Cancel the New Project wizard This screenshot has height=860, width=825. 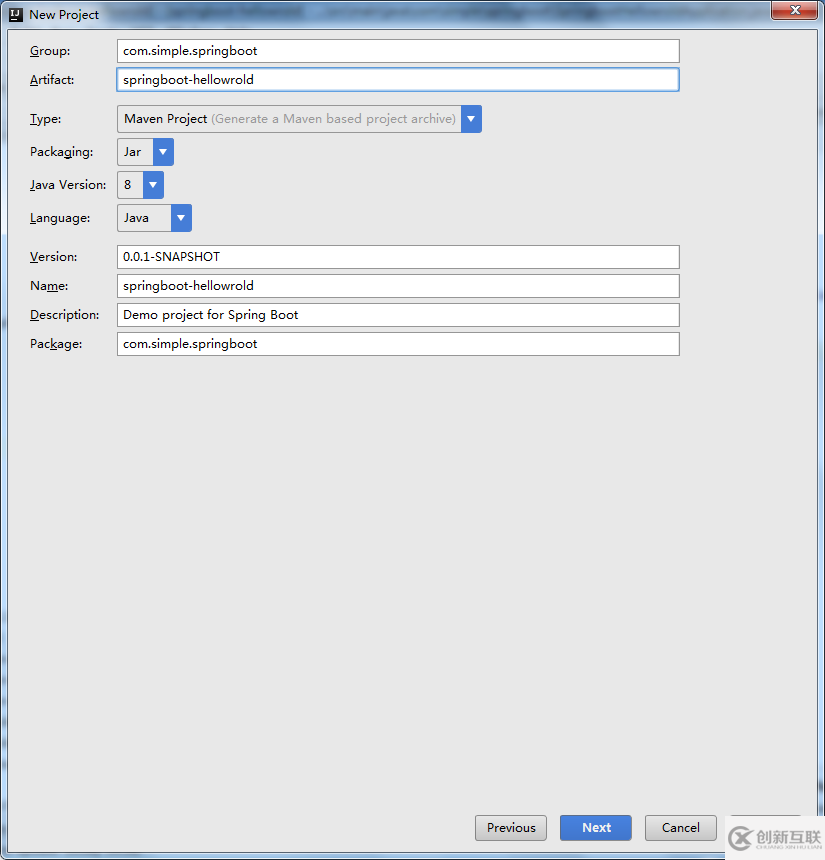click(681, 828)
